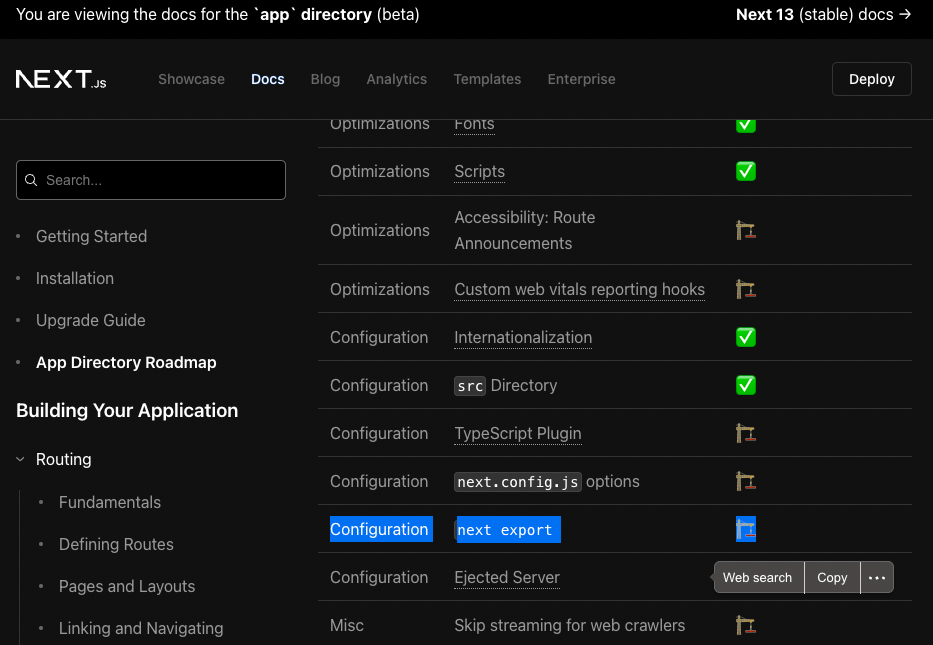Open Templates in the top navigation
933x645 pixels.
487,79
